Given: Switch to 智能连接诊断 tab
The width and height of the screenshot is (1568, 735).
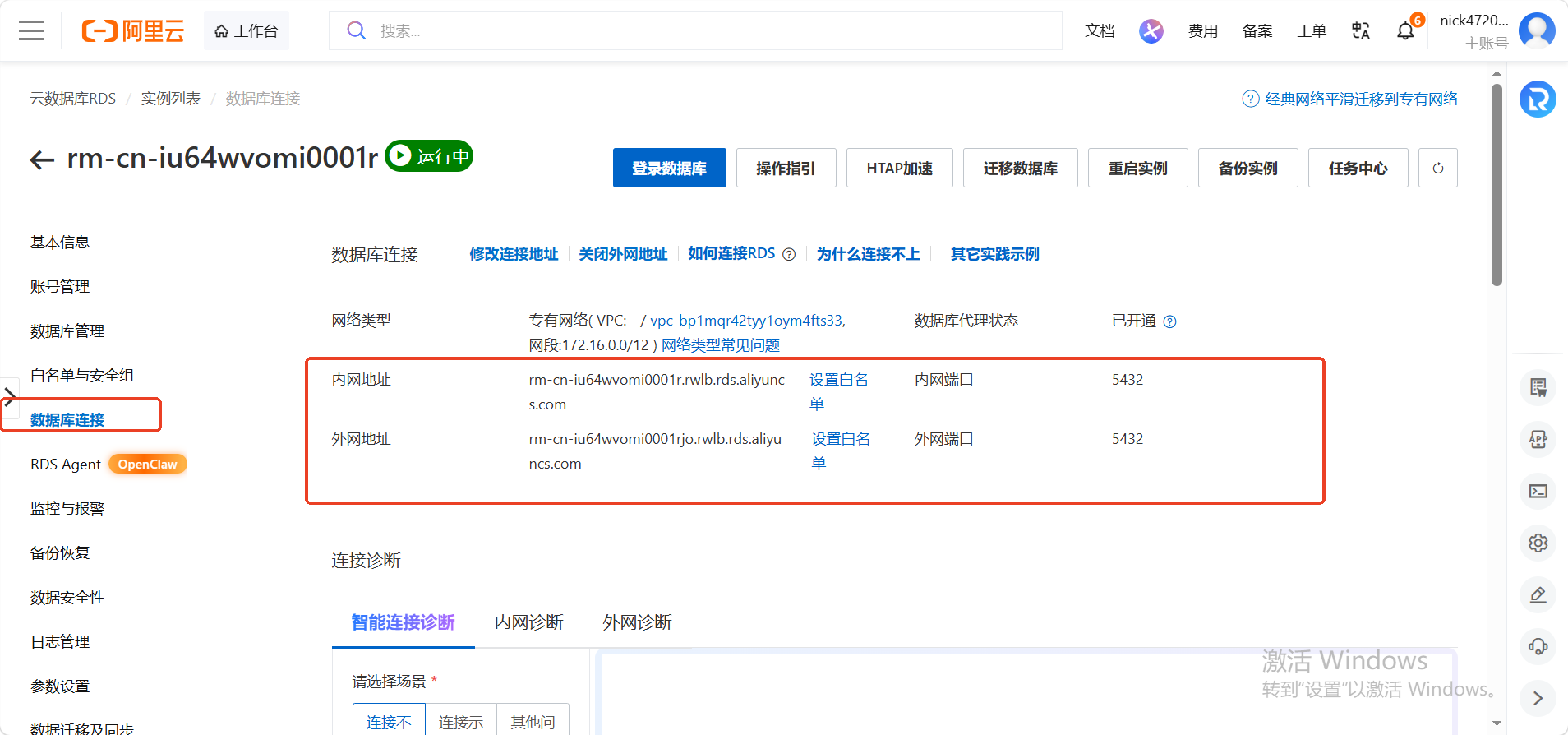Looking at the screenshot, I should (x=403, y=622).
